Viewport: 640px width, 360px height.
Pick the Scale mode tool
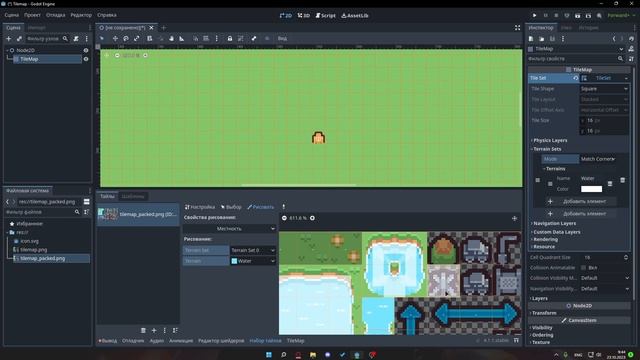(x=137, y=38)
